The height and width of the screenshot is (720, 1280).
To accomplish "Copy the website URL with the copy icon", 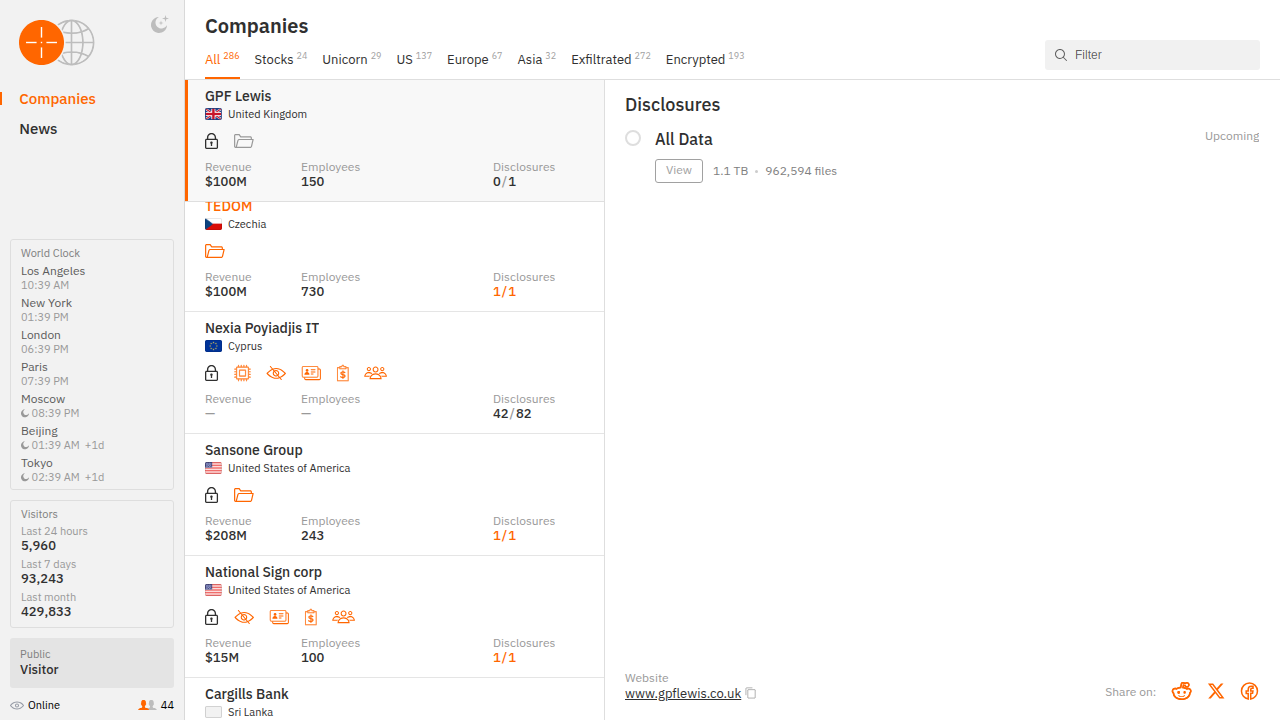I will [751, 693].
